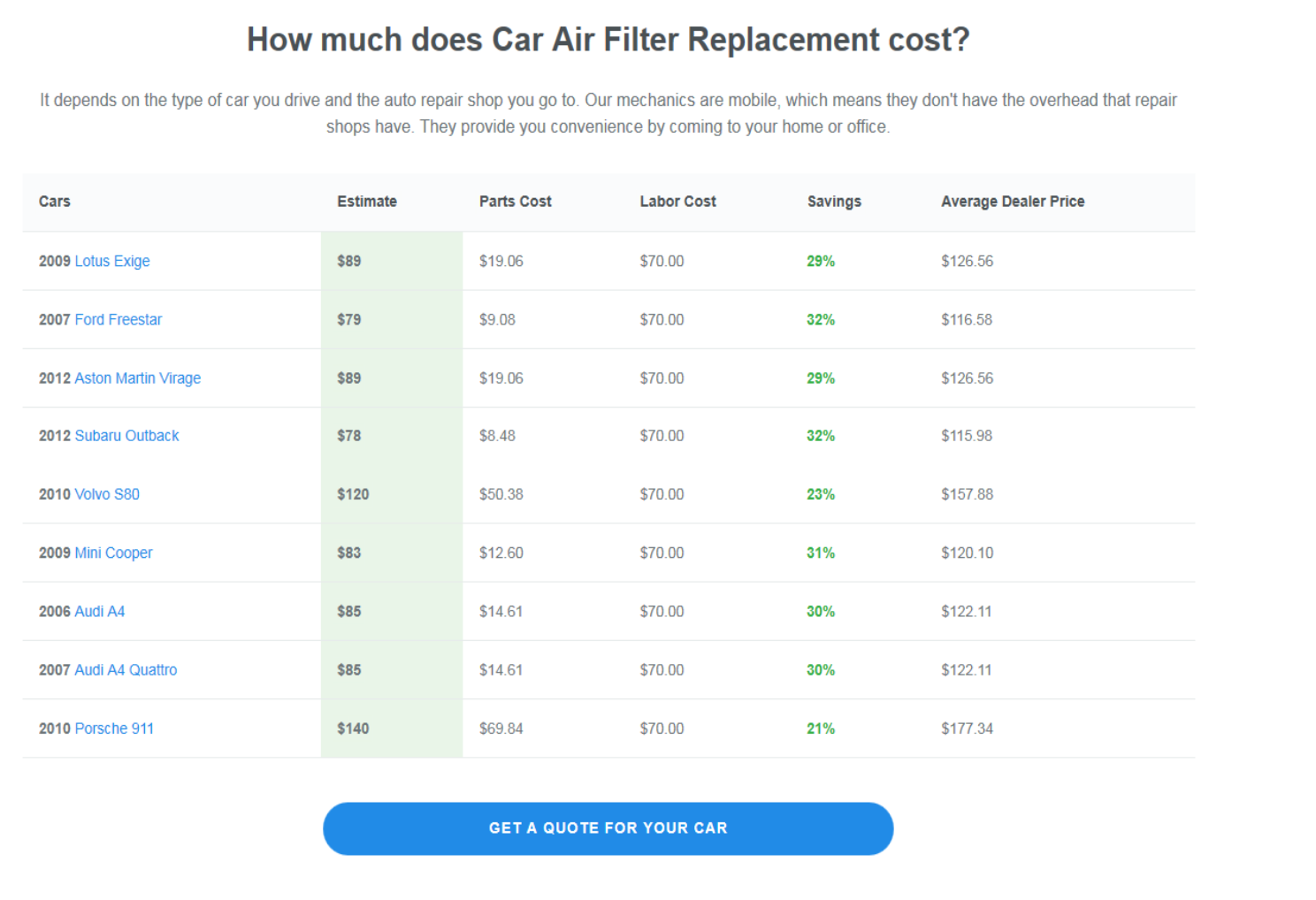Image resolution: width=1316 pixels, height=900 pixels.
Task: Open the 2012 Subaru Outback link
Action: 126,436
